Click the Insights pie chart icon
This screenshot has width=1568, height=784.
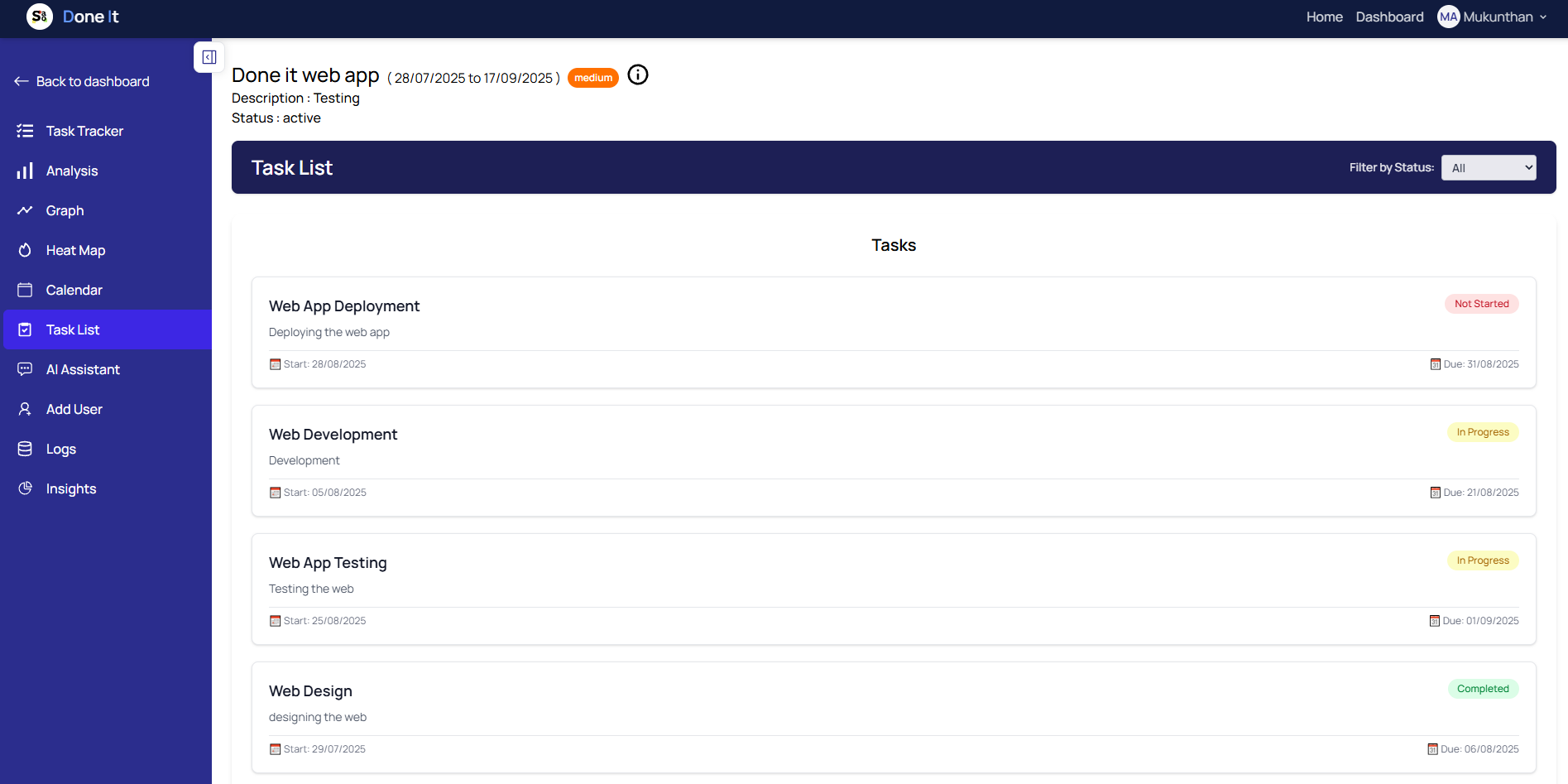point(25,488)
